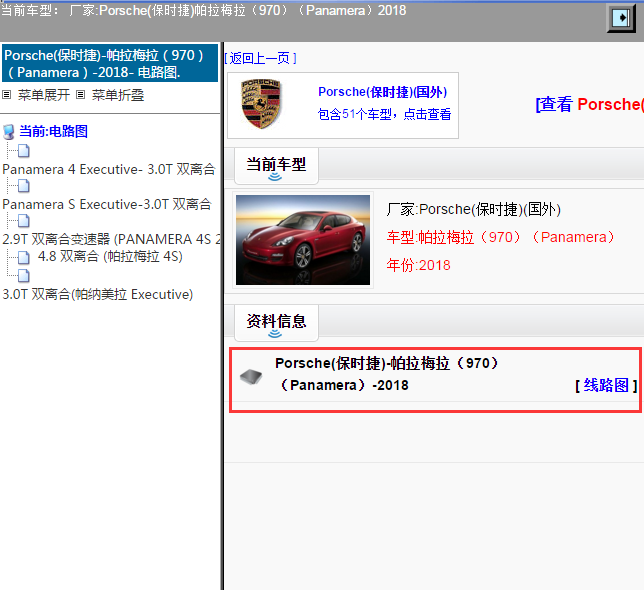Click the Porsche crest logo

(x=261, y=104)
